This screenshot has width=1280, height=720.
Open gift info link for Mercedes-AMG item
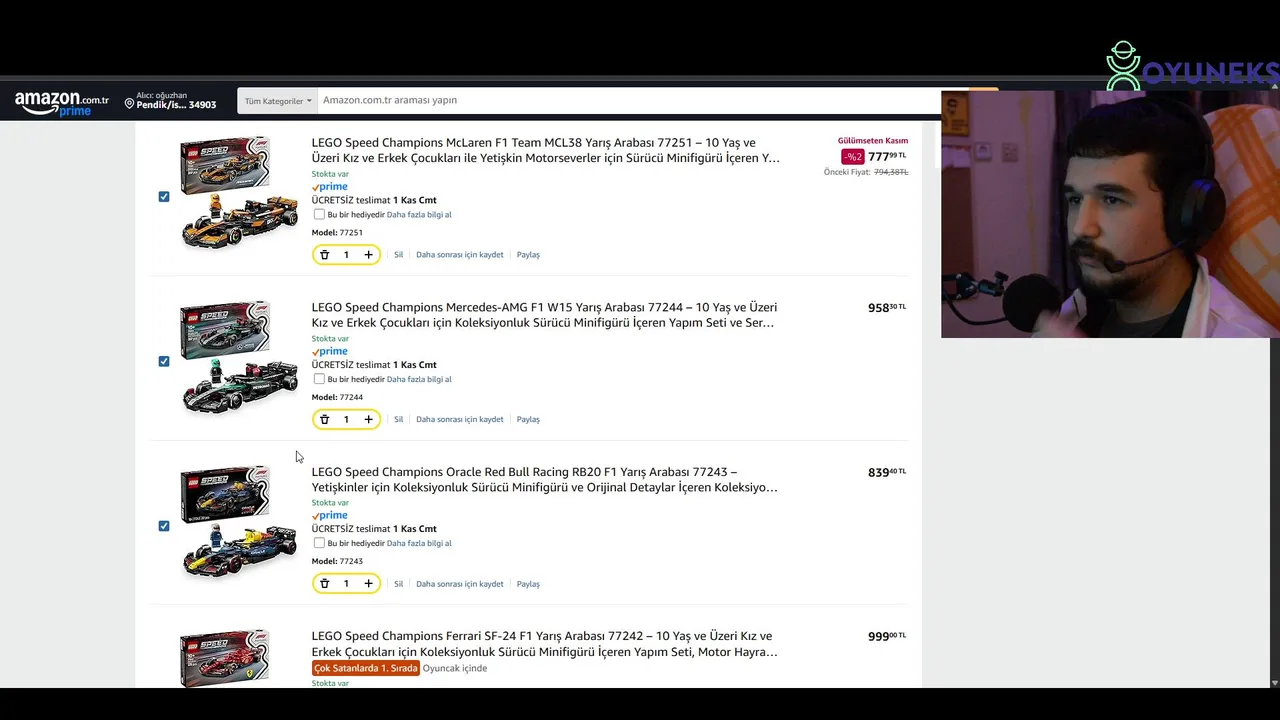coord(419,379)
